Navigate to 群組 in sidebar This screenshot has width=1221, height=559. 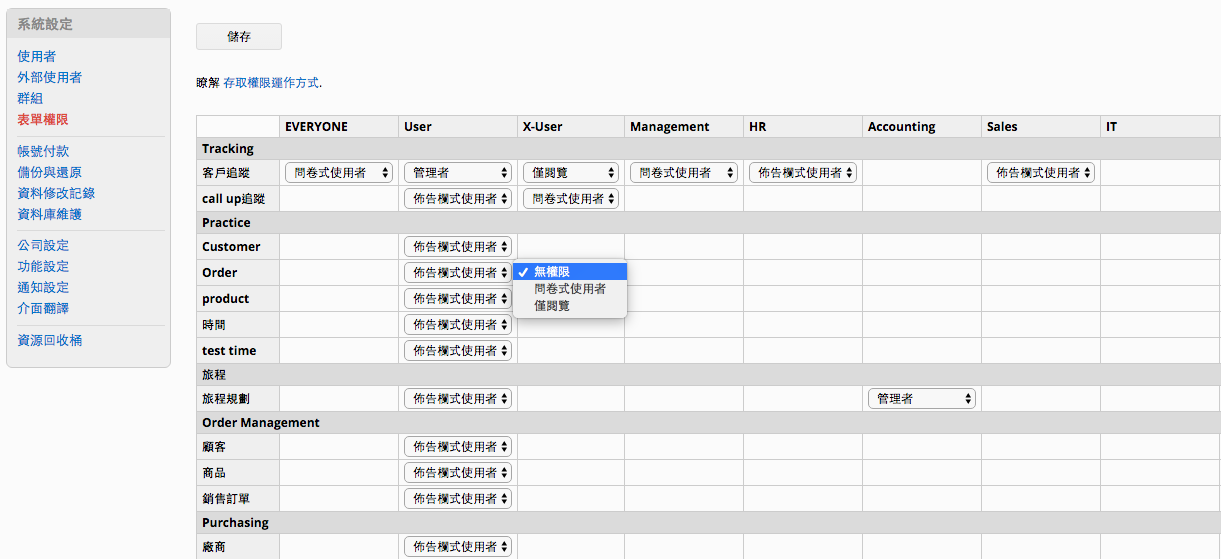pyautogui.click(x=30, y=99)
